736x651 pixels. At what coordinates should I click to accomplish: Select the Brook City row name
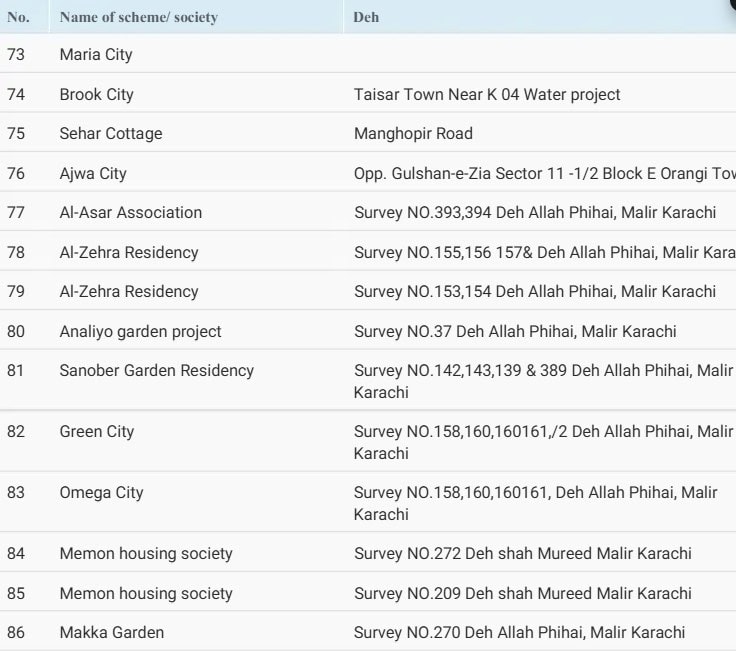(96, 95)
